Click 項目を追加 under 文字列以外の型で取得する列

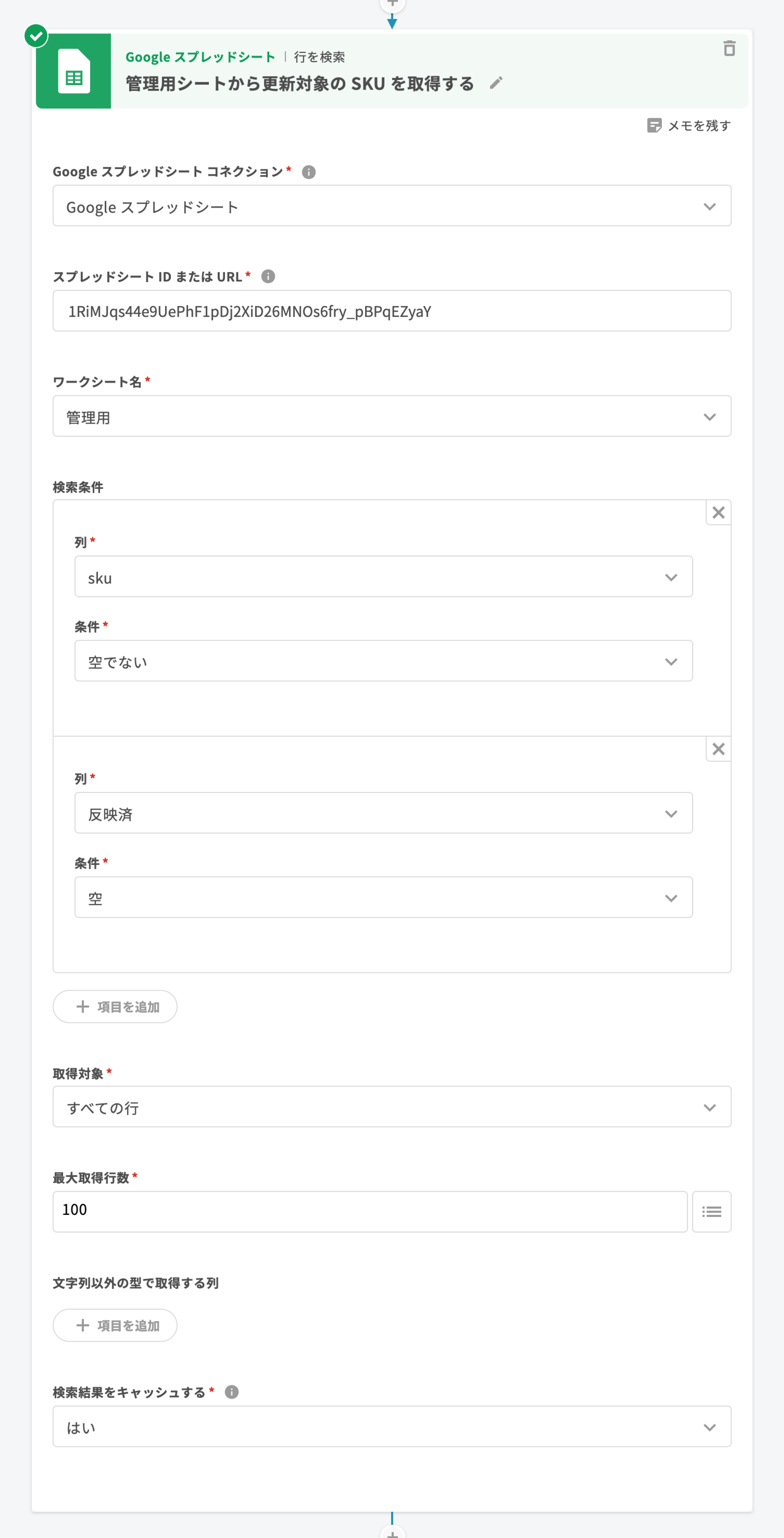pos(115,1325)
